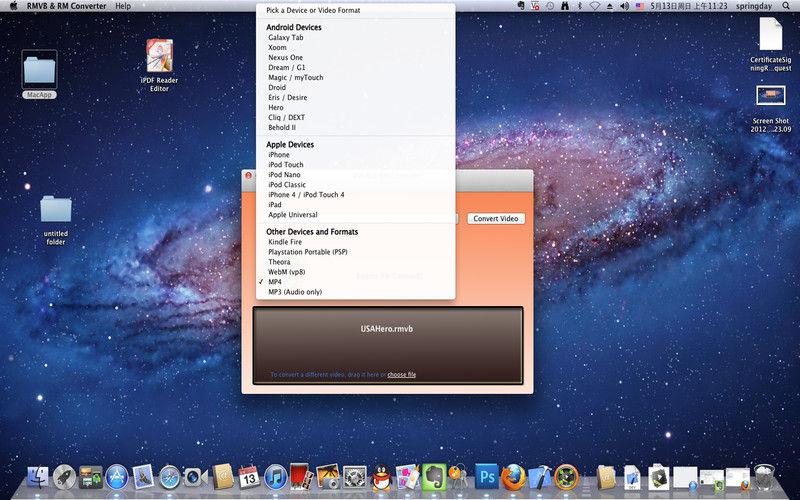Select Screen Shot 2012 thumbnail
Viewport: 800px width, 500px height.
pyautogui.click(x=770, y=109)
